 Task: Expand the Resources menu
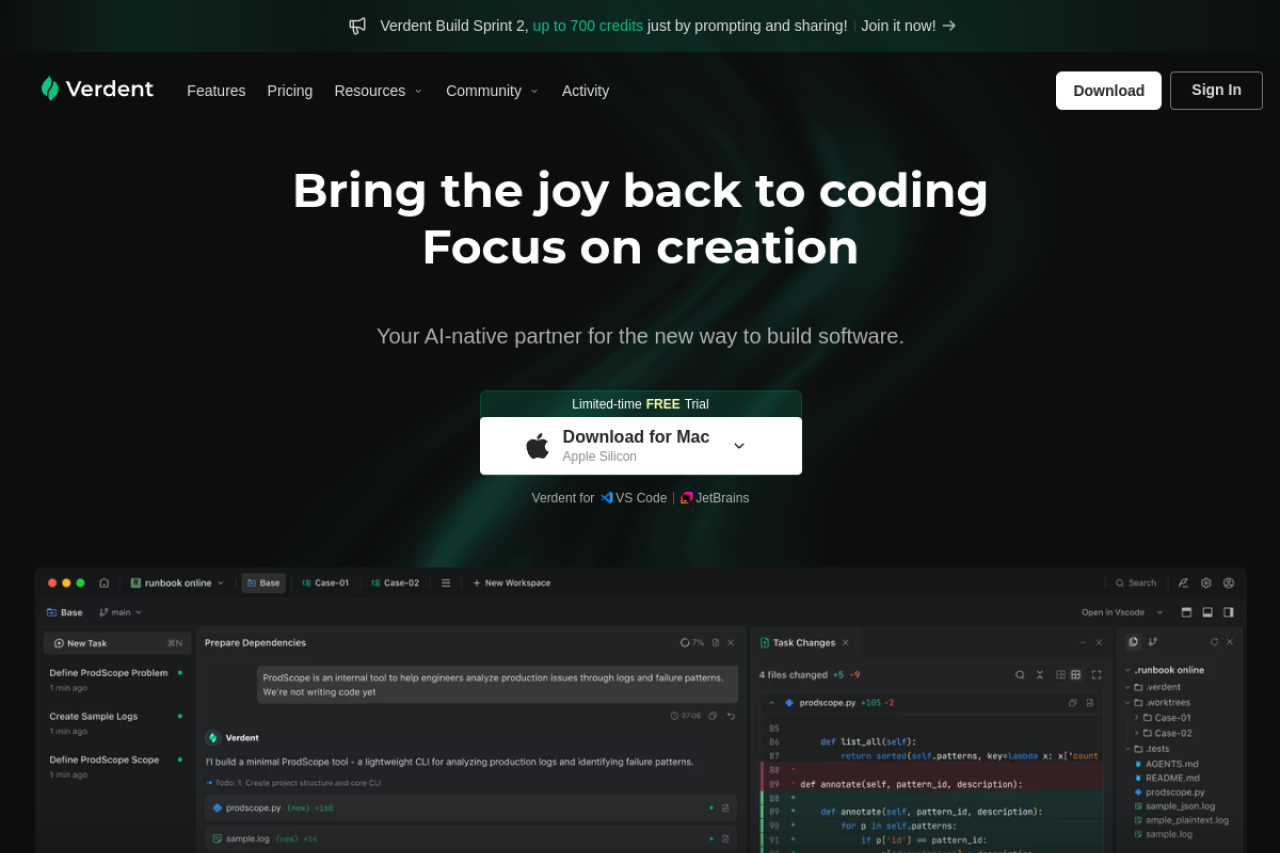click(379, 91)
